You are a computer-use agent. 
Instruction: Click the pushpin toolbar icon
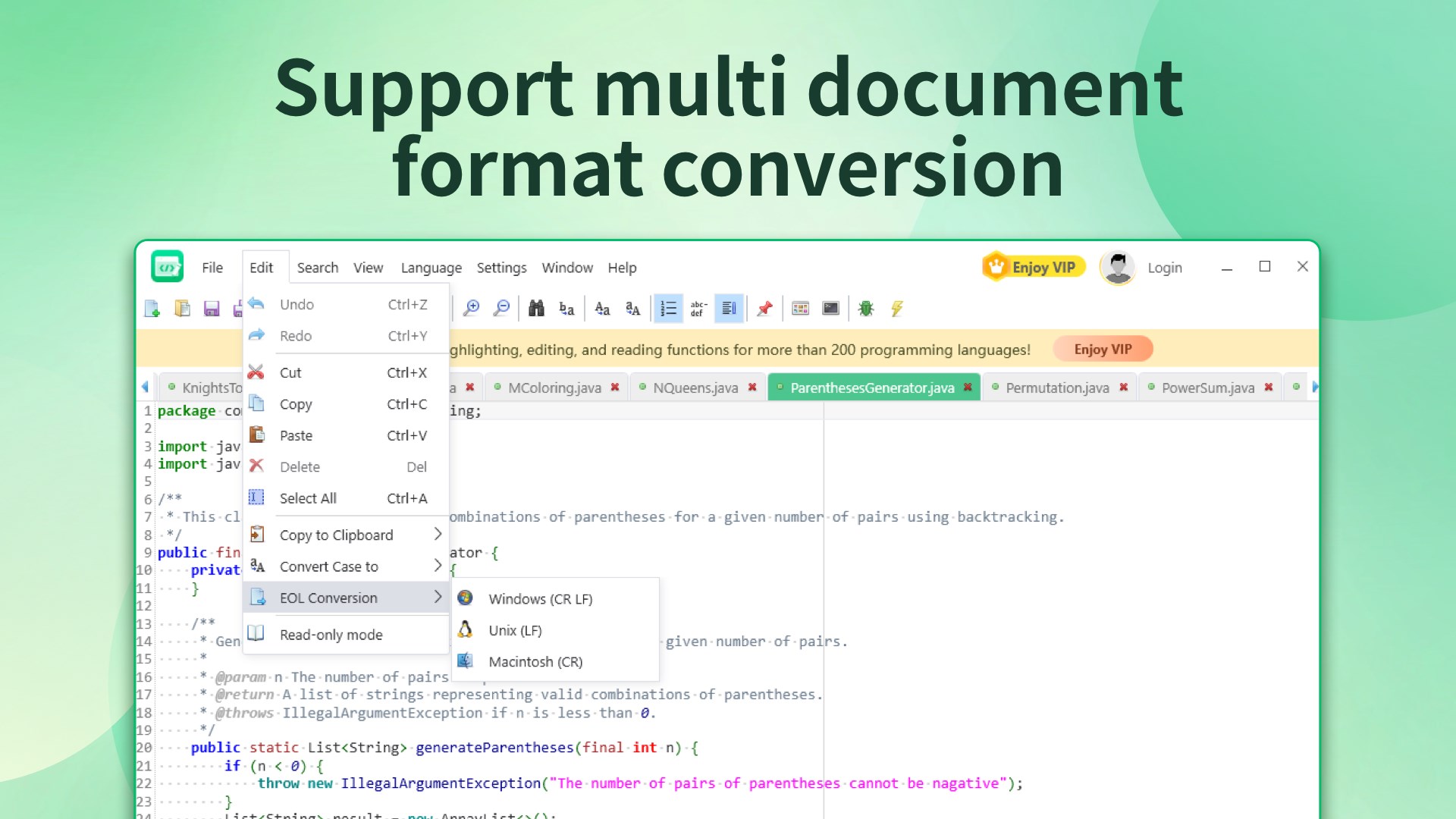click(764, 308)
